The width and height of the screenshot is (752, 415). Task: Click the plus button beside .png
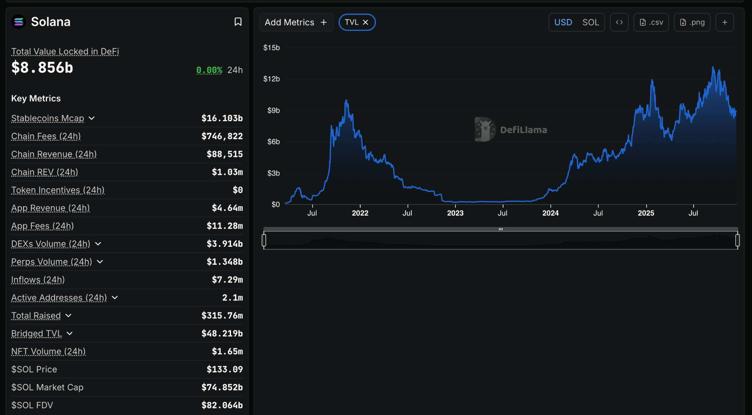tap(725, 22)
